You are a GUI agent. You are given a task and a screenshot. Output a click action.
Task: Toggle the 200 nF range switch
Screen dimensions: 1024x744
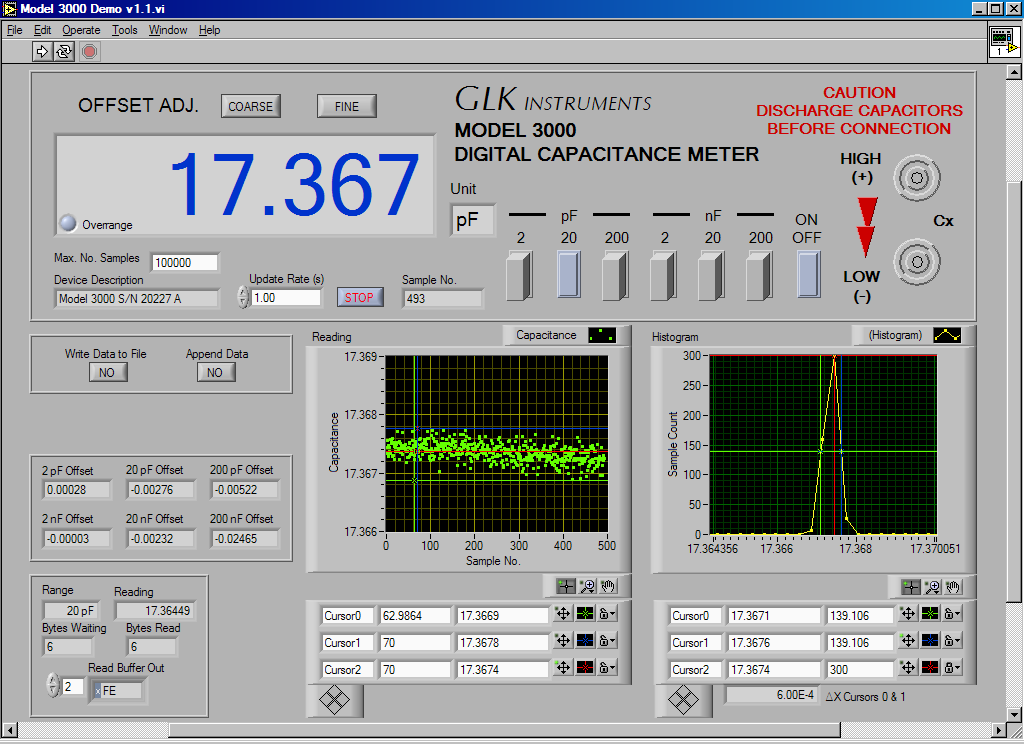[760, 275]
